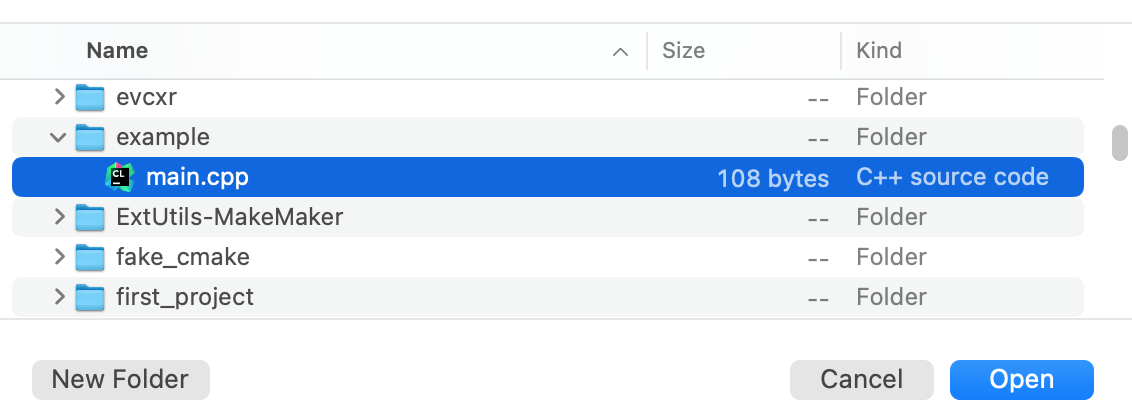Click the evcxr folder icon
This screenshot has height=418, width=1132.
(90, 98)
